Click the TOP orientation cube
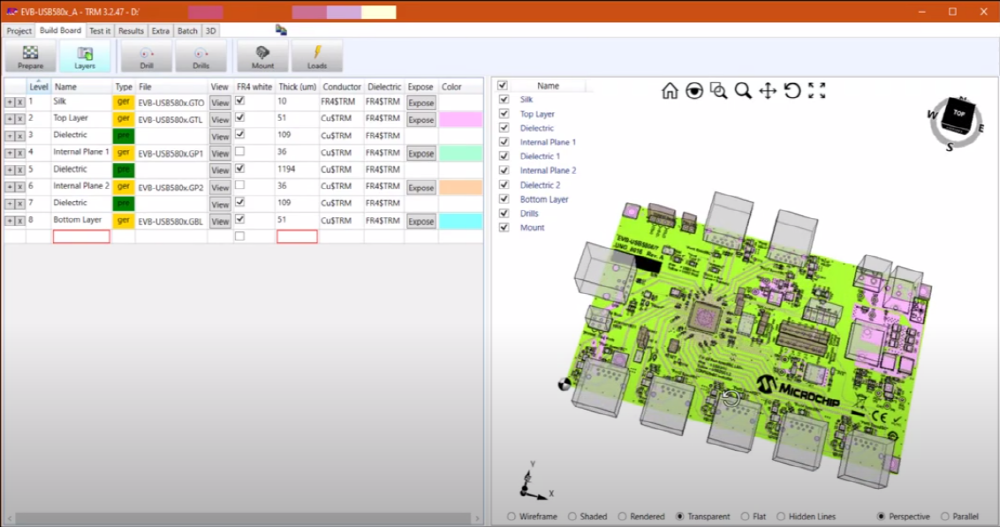This screenshot has height=527, width=1000. coord(959,114)
